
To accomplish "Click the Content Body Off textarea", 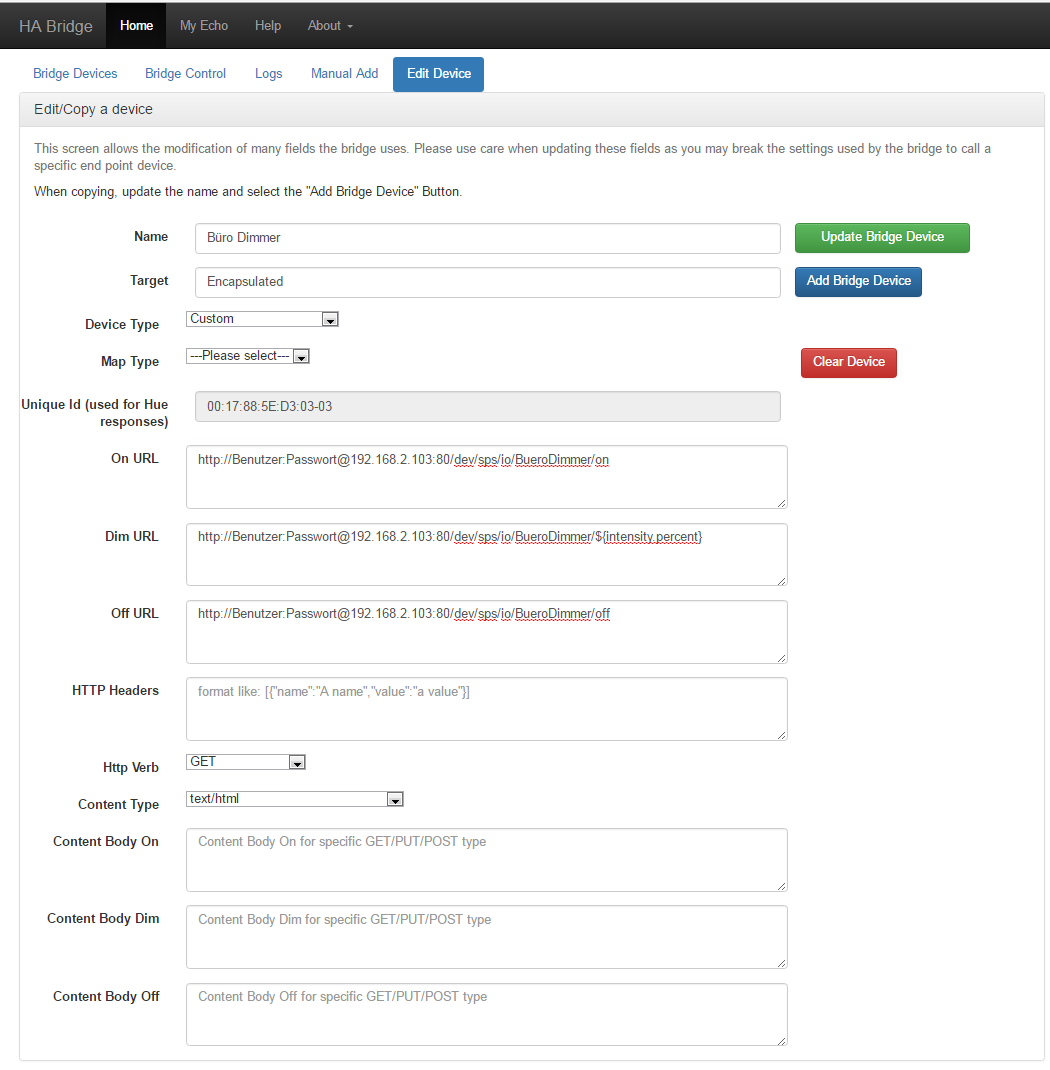I will coord(486,1015).
